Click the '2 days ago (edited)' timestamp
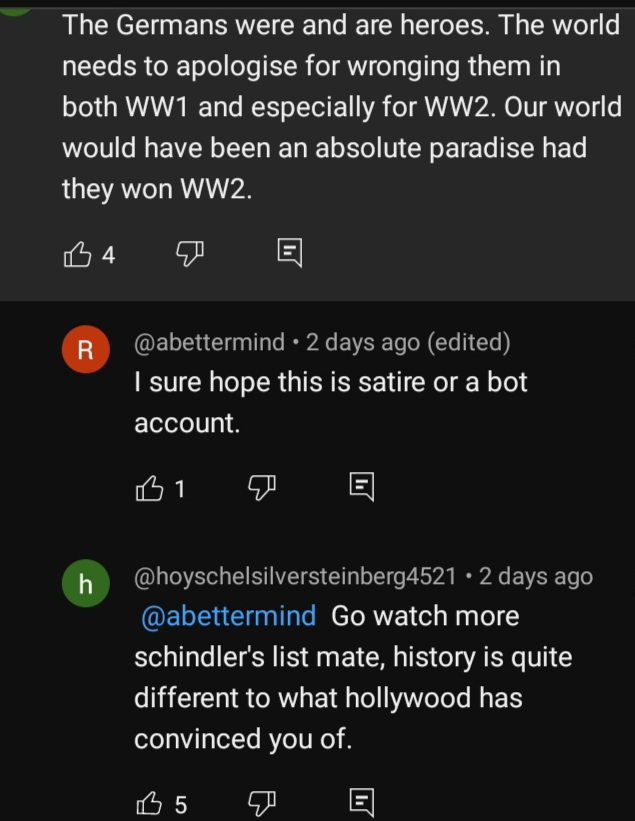 click(408, 342)
